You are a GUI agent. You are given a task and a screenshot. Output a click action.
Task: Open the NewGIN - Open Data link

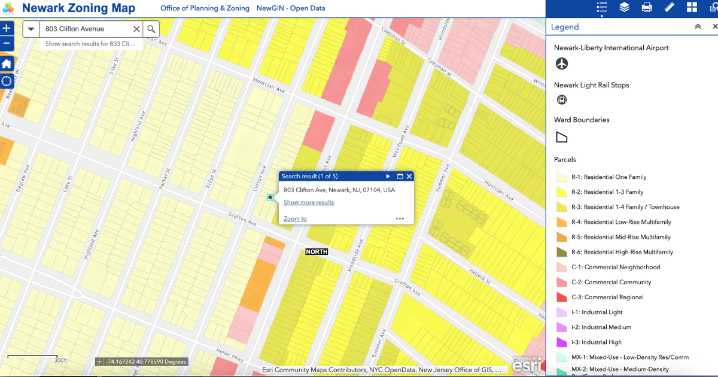[x=291, y=8]
